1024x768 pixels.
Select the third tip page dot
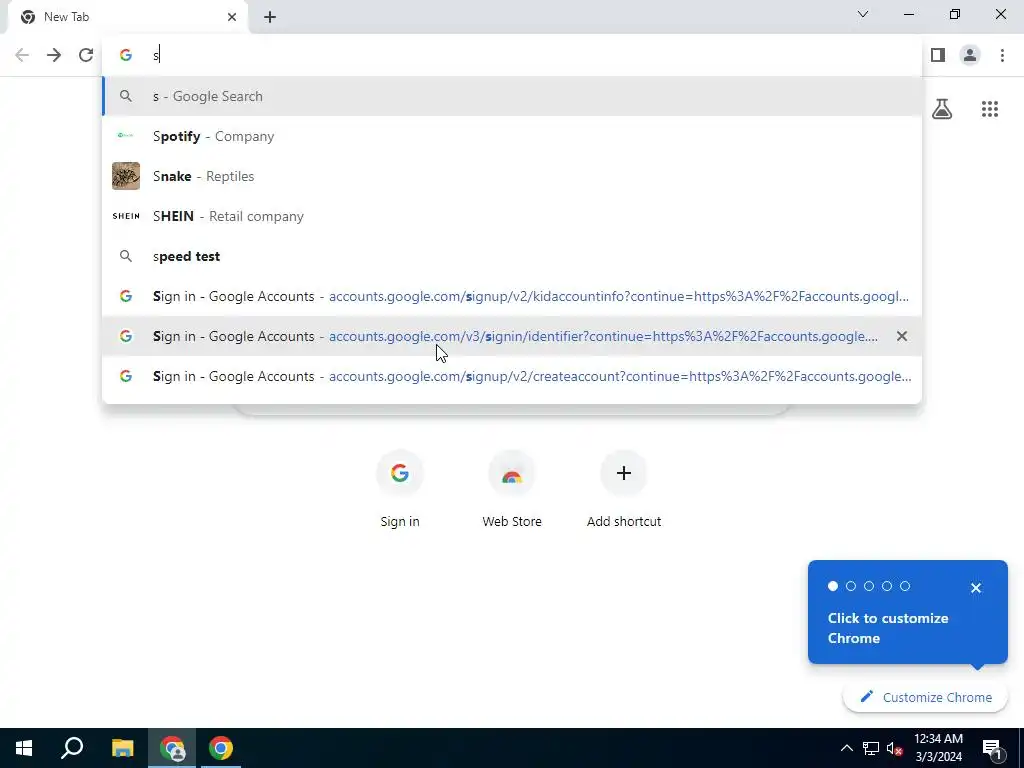(x=869, y=586)
